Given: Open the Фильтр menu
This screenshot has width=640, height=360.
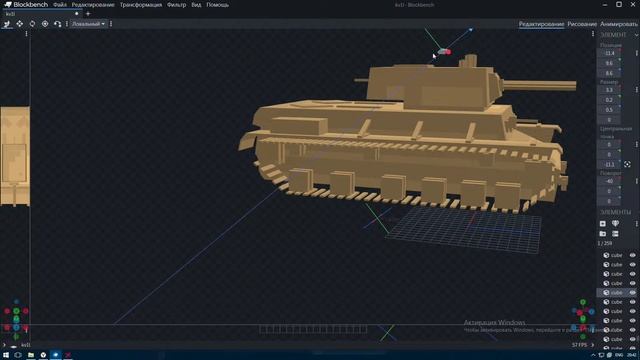Looking at the screenshot, I should (176, 5).
